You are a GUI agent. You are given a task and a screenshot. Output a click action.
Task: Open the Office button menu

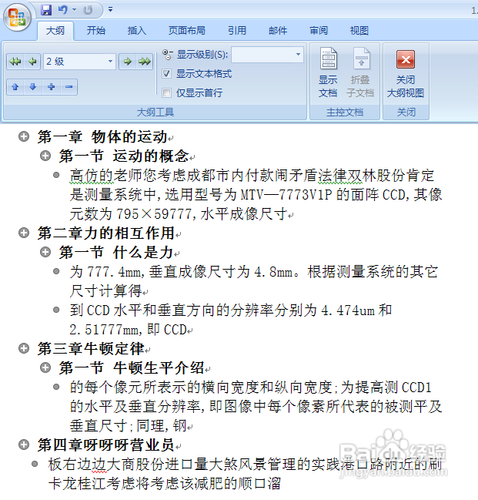[17, 17]
